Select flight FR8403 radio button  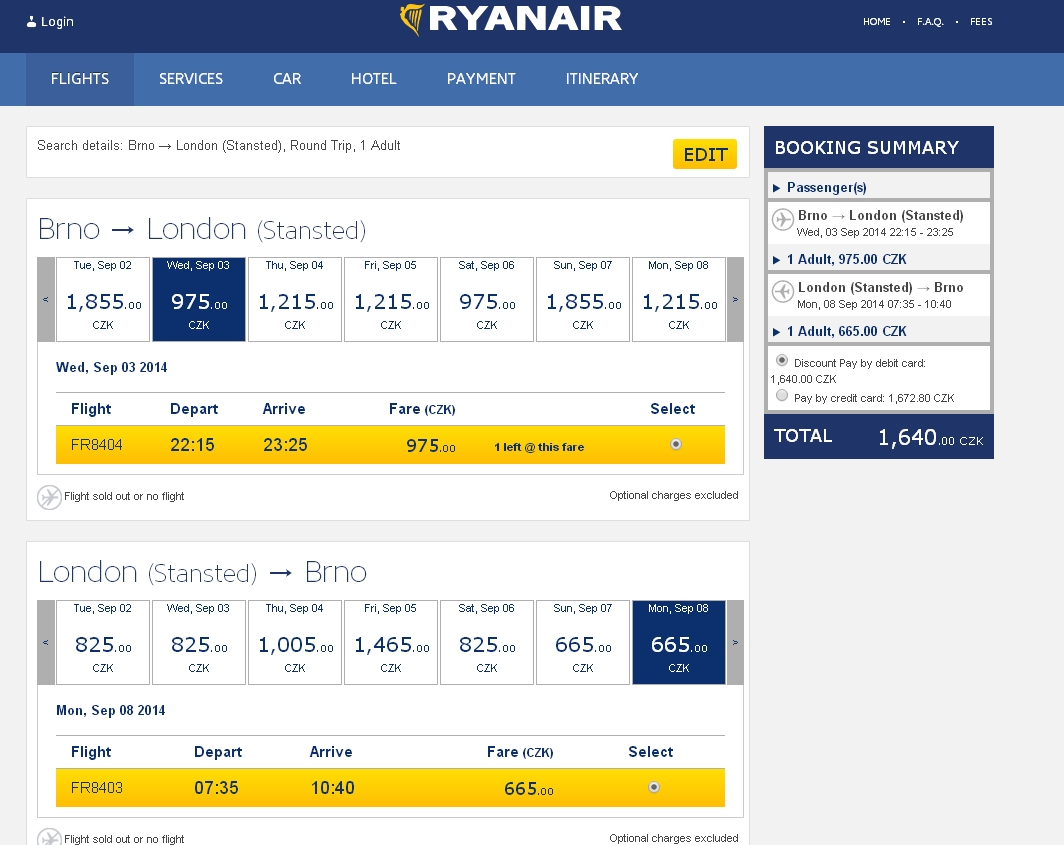pos(653,787)
